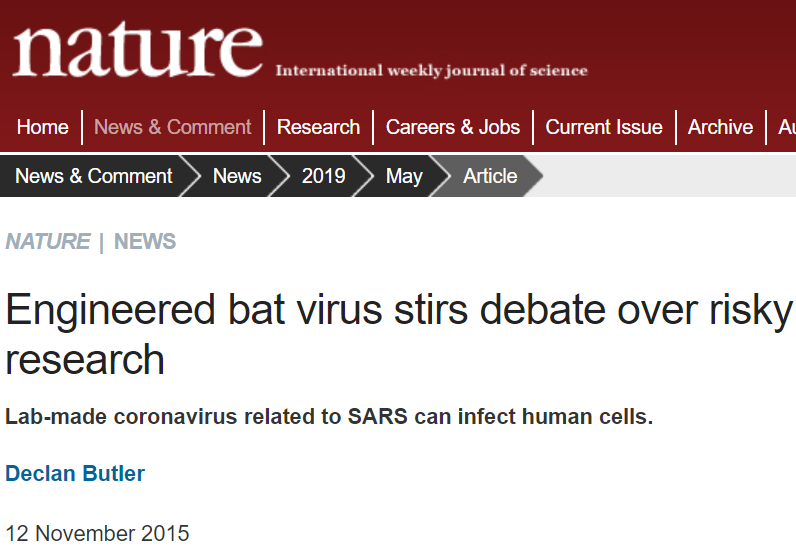This screenshot has height=551, width=796.
Task: Click the cut-off 'Au' menu item
Action: [x=786, y=127]
